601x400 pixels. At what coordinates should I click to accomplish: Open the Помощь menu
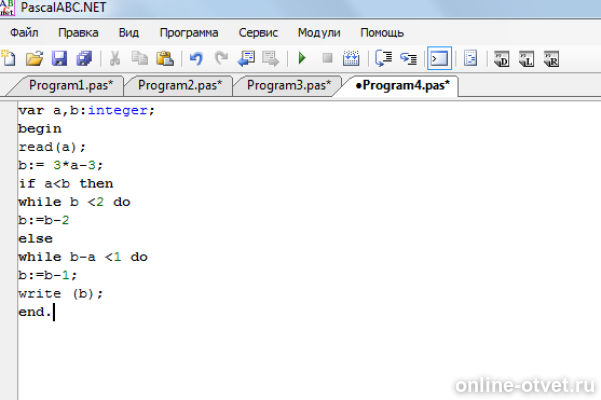tap(382, 33)
